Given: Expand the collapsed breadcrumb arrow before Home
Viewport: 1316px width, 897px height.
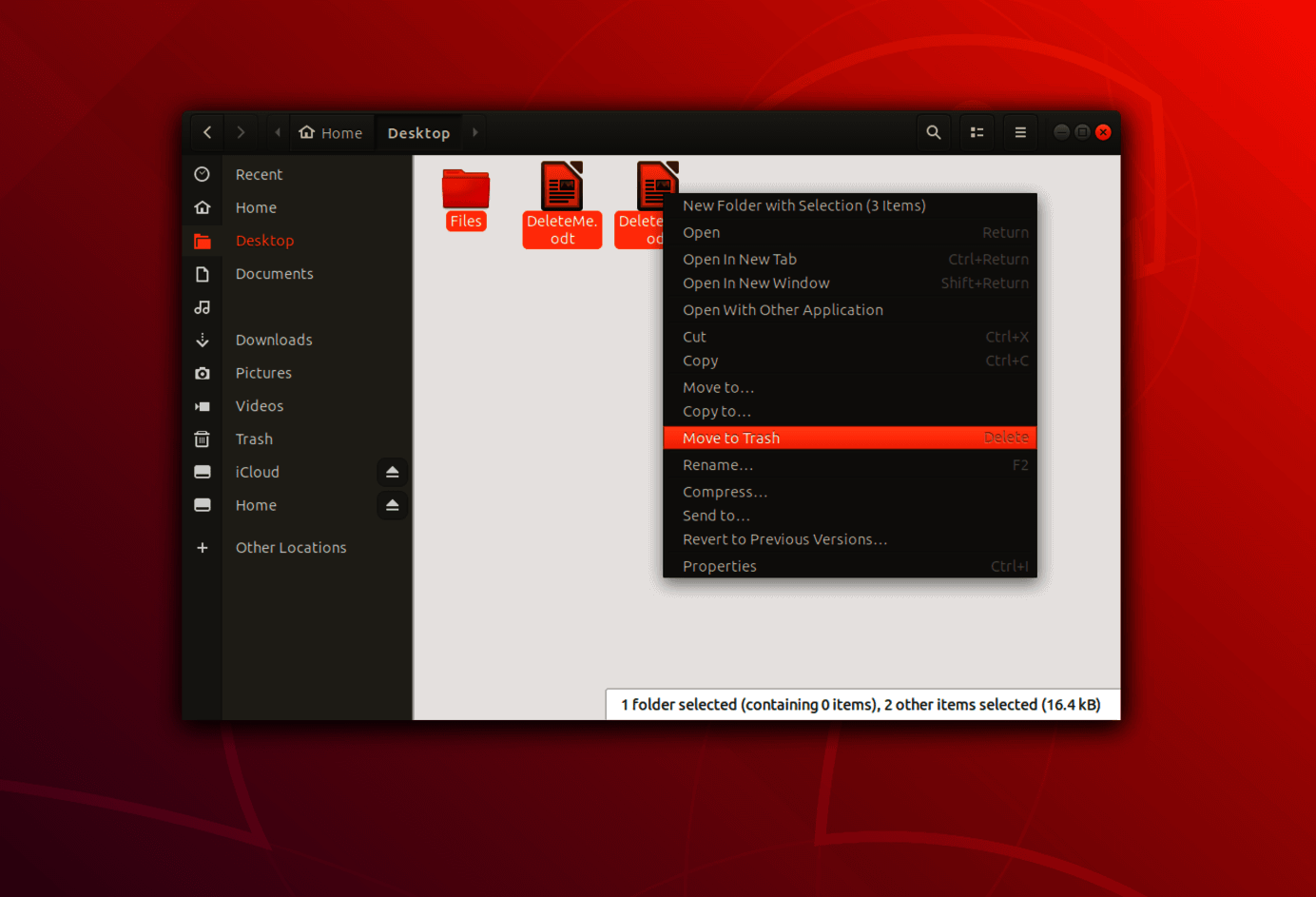Looking at the screenshot, I should click(277, 132).
